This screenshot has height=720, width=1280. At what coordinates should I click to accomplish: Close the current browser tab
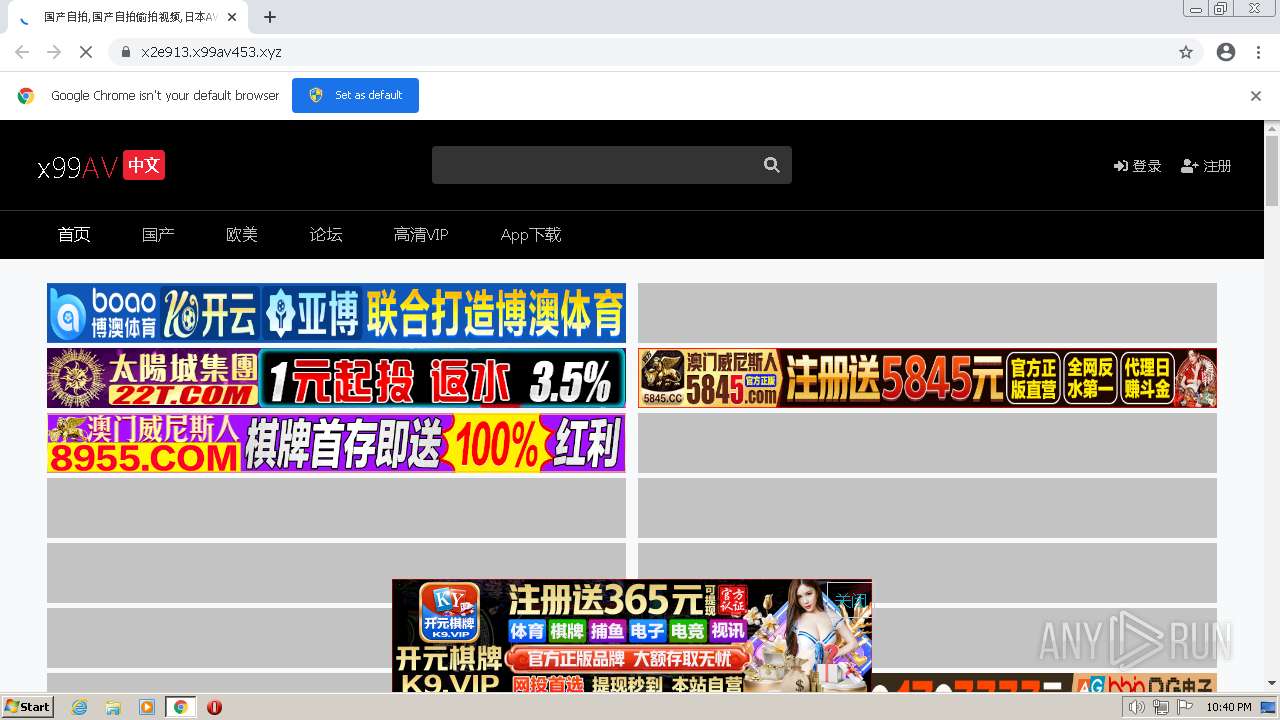pyautogui.click(x=233, y=17)
